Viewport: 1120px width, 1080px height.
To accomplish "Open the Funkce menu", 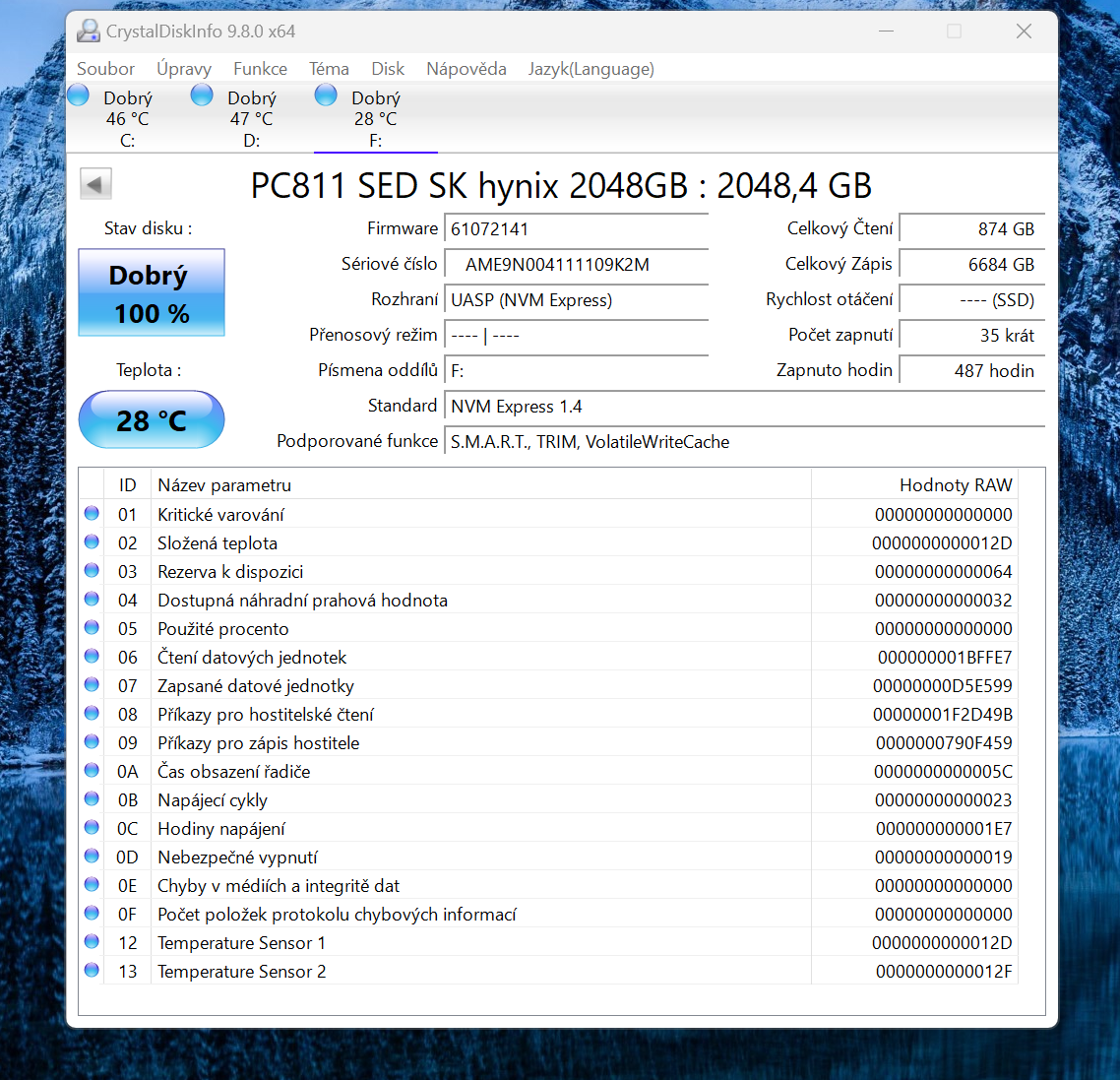I will pyautogui.click(x=260, y=69).
